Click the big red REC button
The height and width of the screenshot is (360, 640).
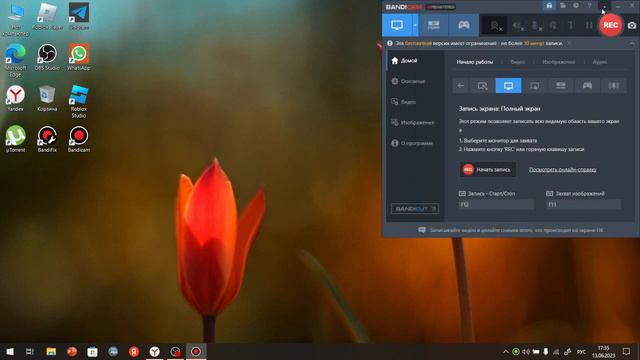pyautogui.click(x=611, y=25)
